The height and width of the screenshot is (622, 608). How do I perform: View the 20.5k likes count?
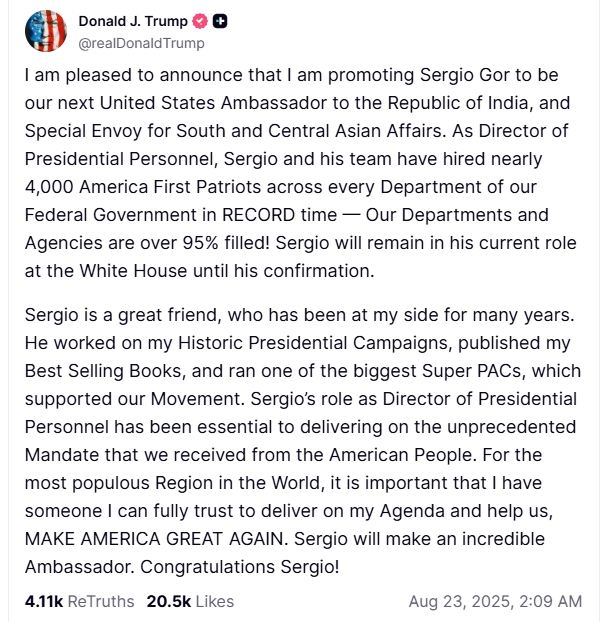(168, 601)
